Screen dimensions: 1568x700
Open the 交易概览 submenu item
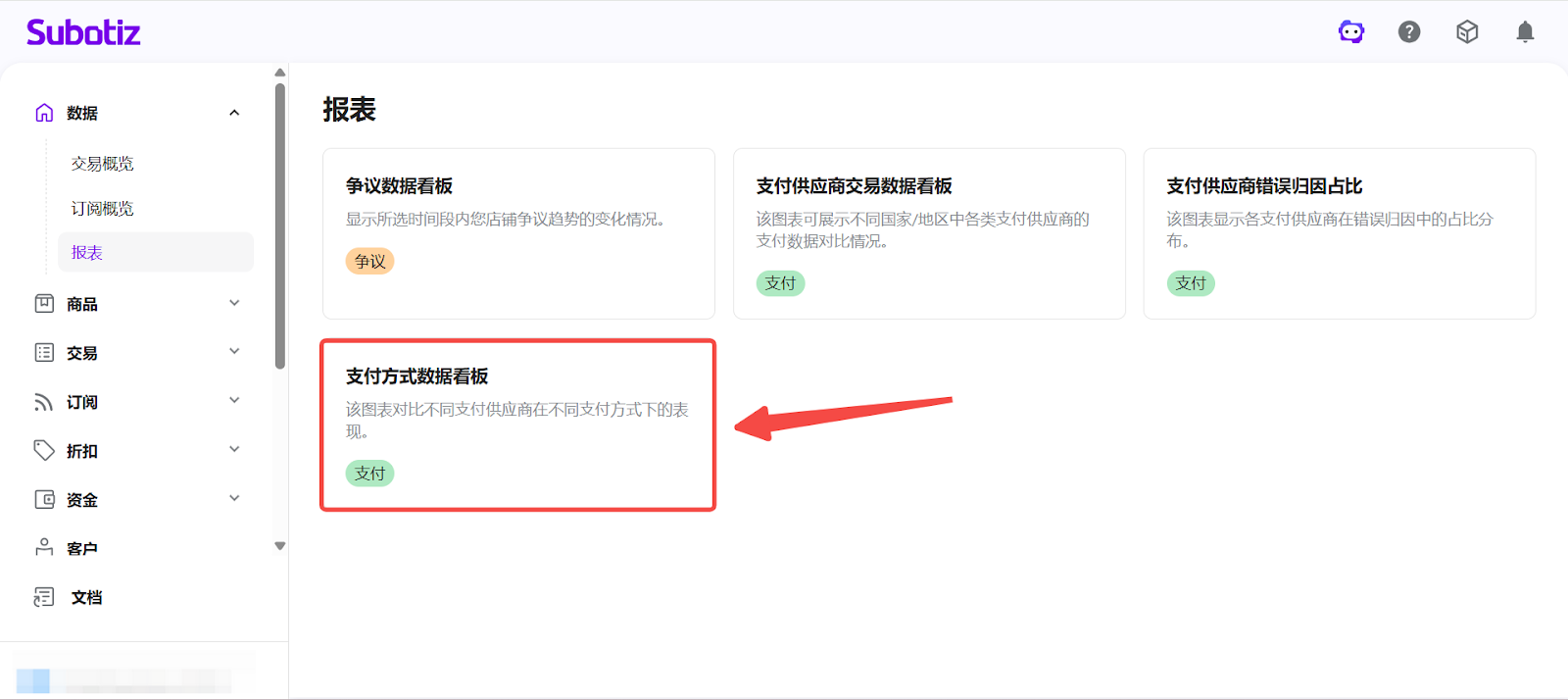point(103,164)
